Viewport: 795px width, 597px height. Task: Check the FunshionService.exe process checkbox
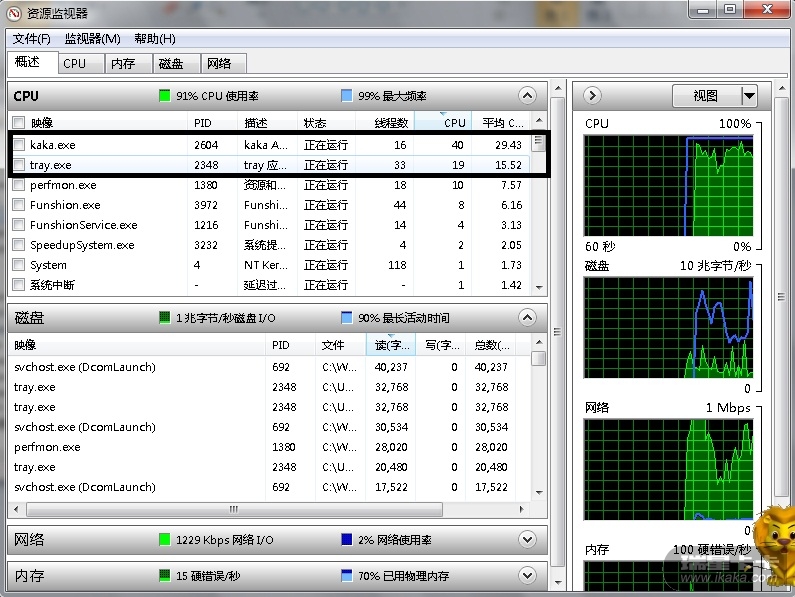(x=19, y=224)
